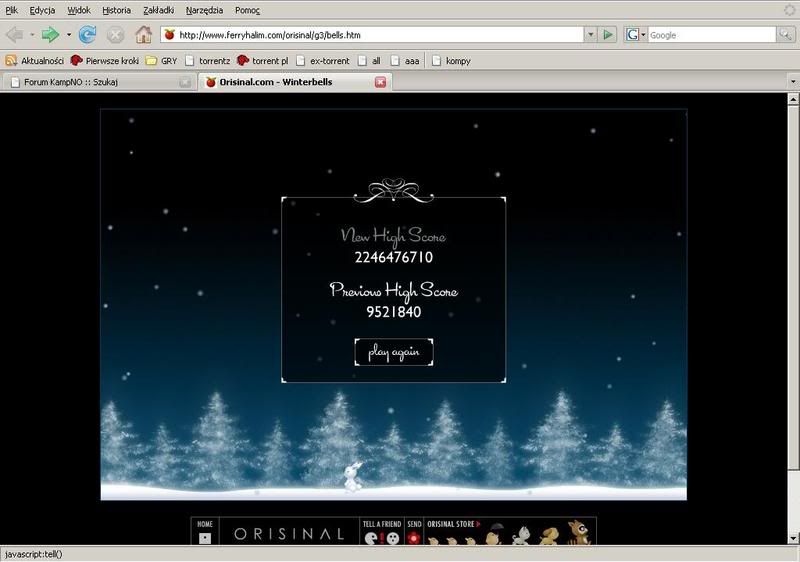
Task: Close the Winterbells tab
Action: click(380, 82)
